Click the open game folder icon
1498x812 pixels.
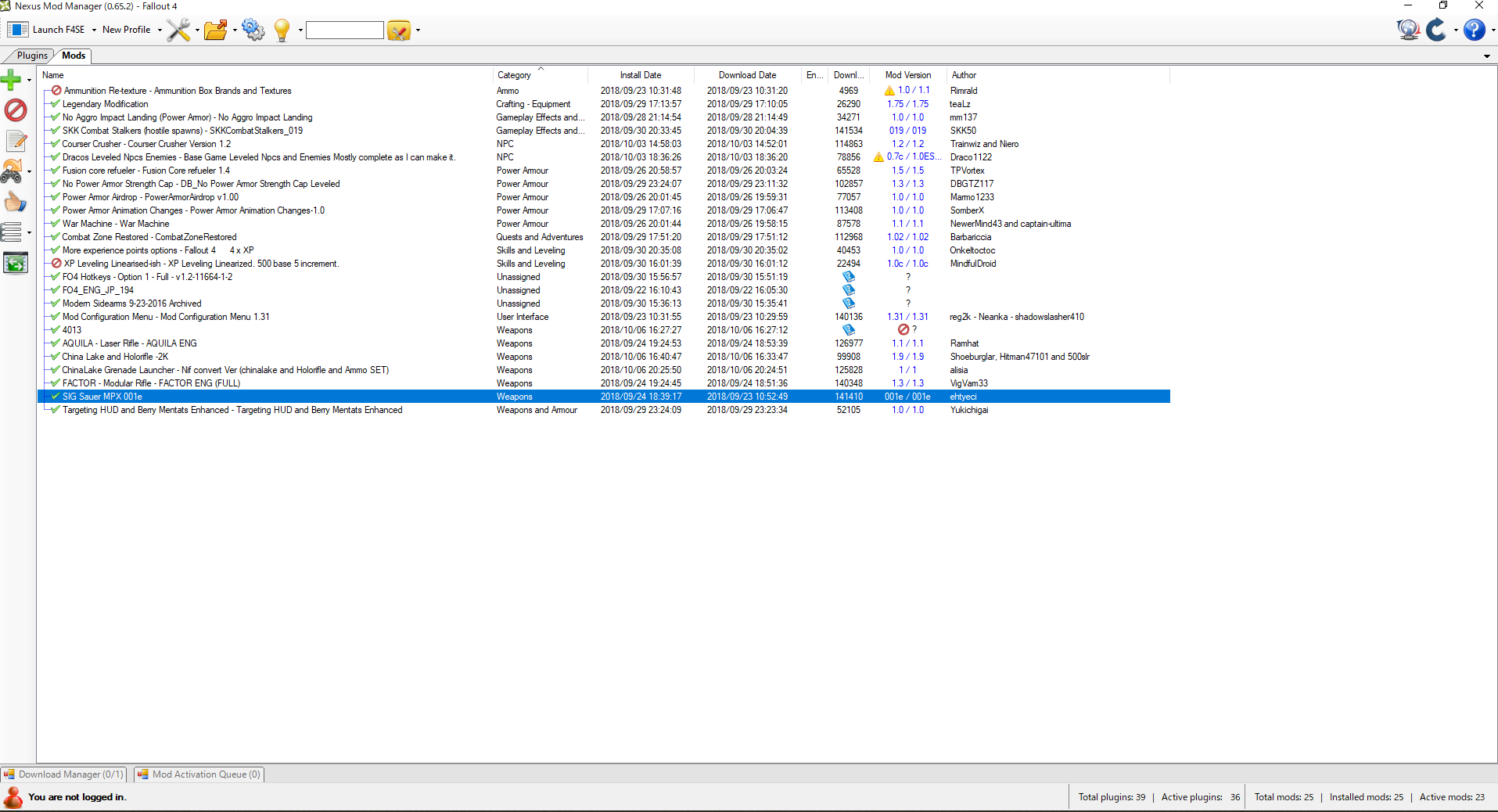(215, 30)
